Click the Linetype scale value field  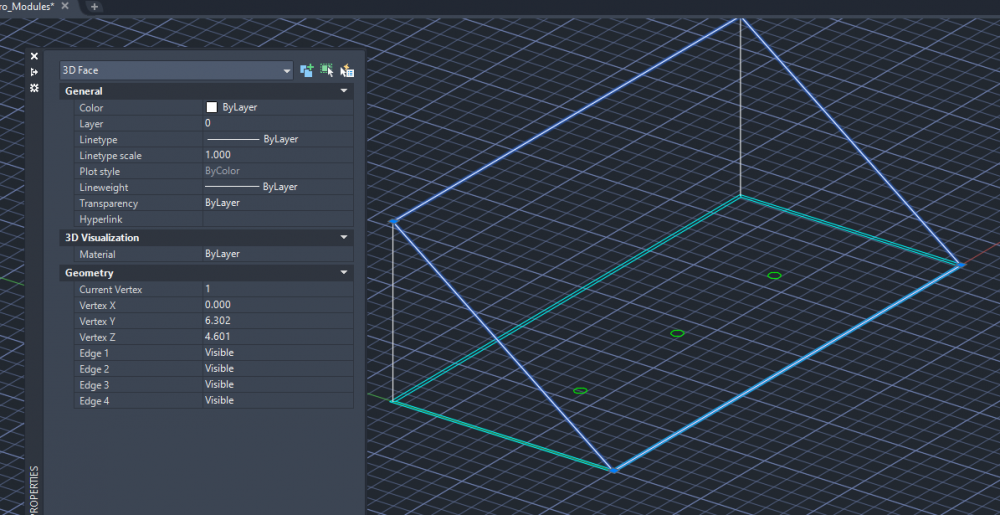(277, 156)
